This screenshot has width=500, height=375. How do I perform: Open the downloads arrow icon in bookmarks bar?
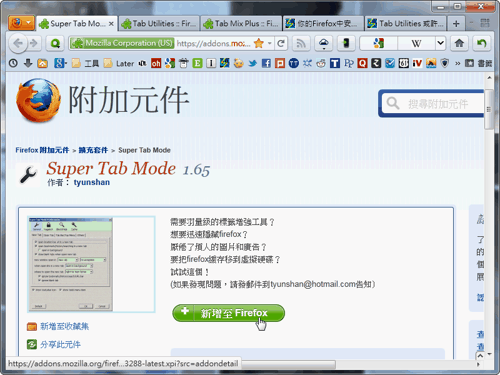28,63
